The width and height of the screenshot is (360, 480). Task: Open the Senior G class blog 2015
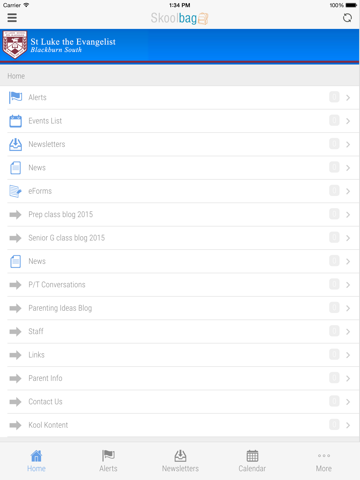point(180,238)
